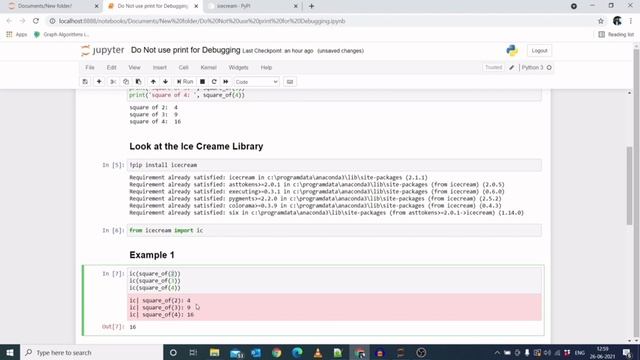This screenshot has height=360, width=640.
Task: Restart kernel and run all cells
Action: [x=226, y=82]
